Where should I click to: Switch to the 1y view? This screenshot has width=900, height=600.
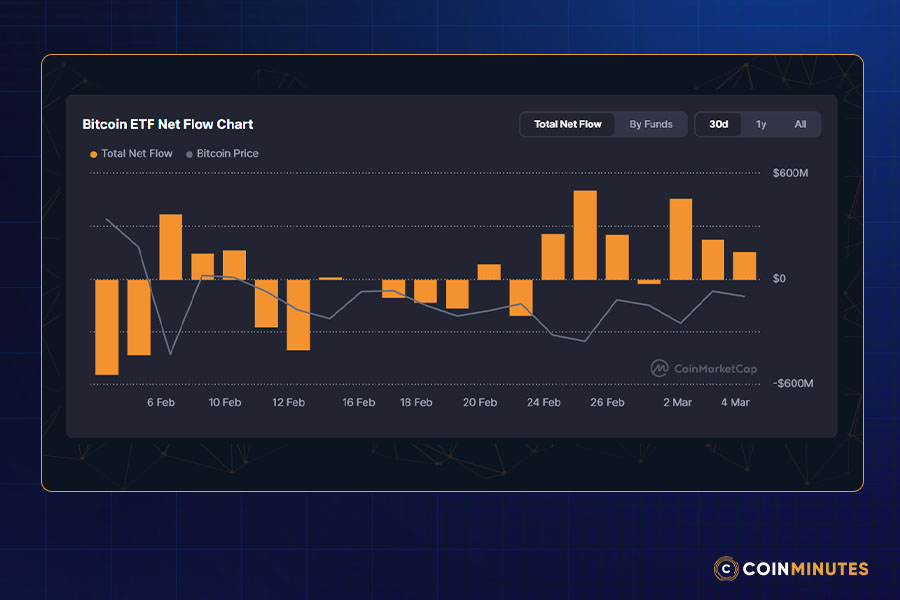click(x=760, y=124)
